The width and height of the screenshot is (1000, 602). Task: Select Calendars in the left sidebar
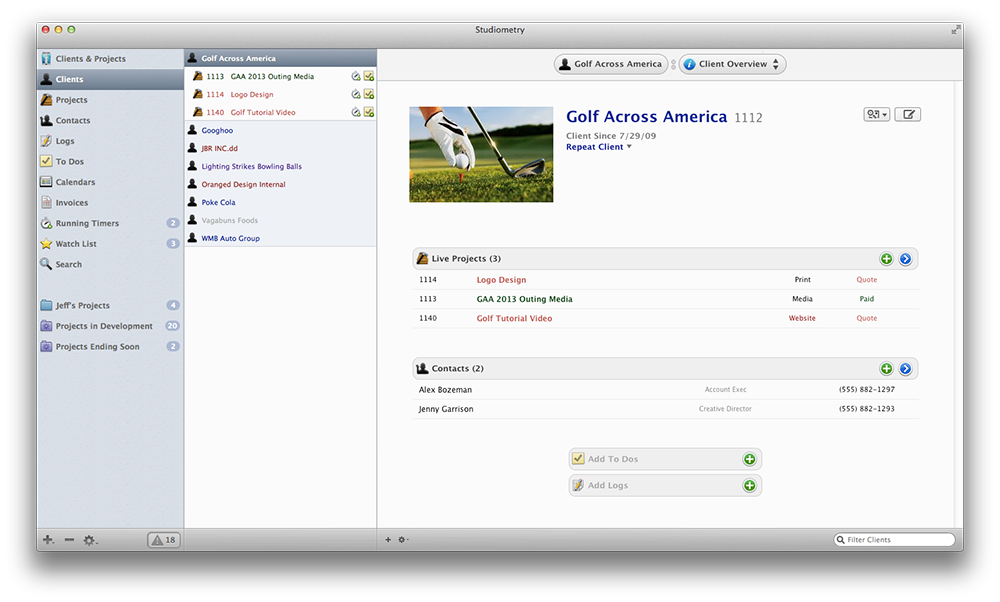[75, 182]
